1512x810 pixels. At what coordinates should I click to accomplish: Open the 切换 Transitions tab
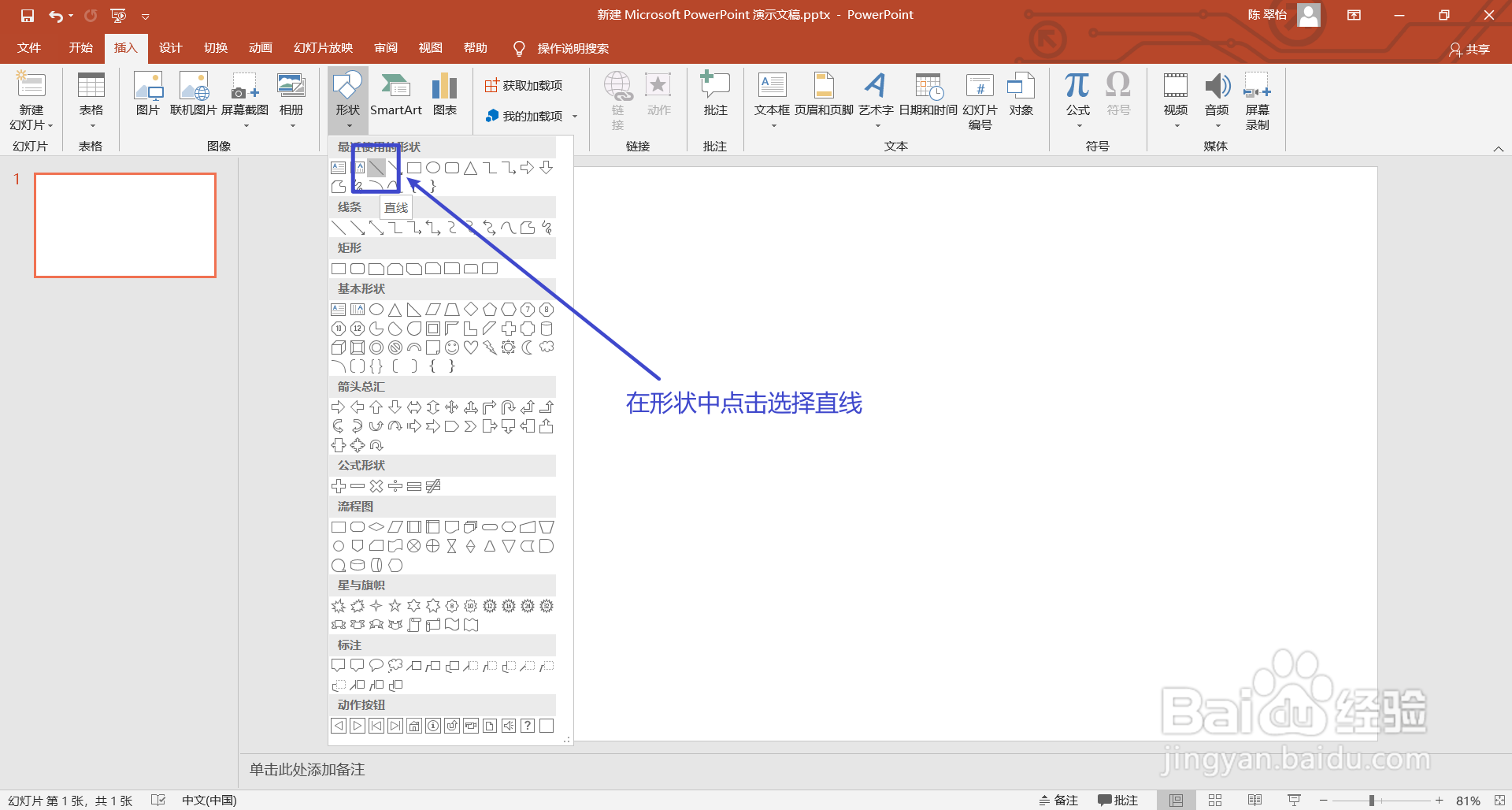coord(216,48)
